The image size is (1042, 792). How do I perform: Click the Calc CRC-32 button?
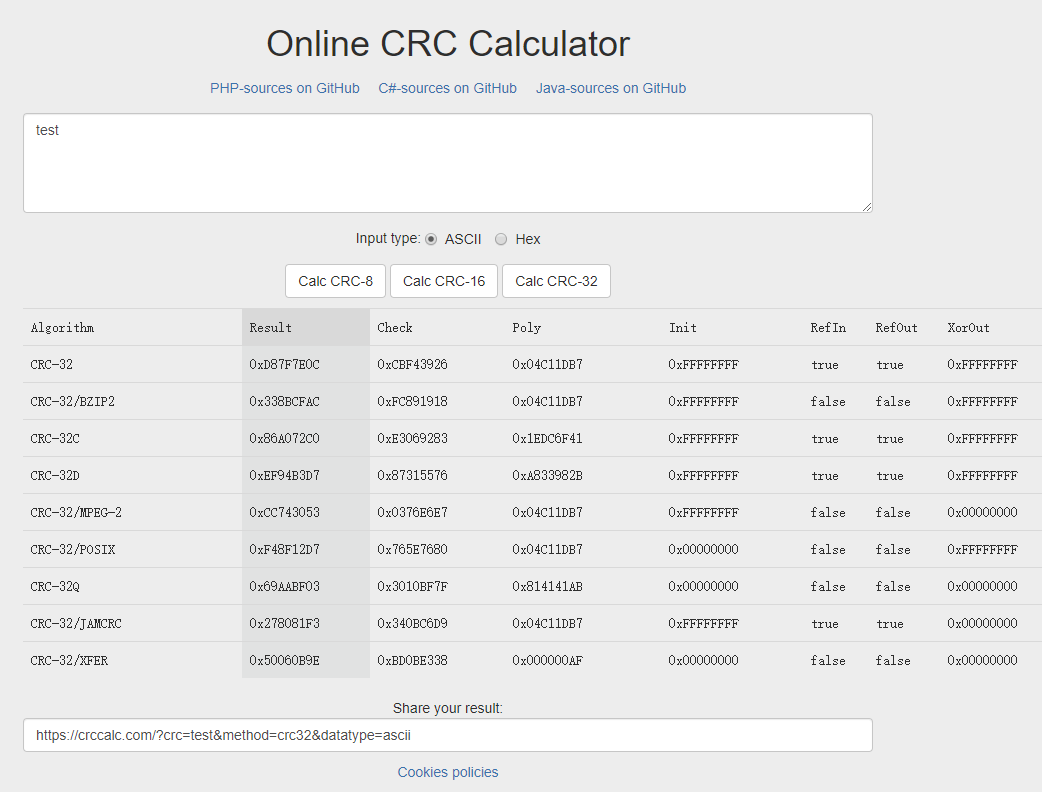pos(556,281)
